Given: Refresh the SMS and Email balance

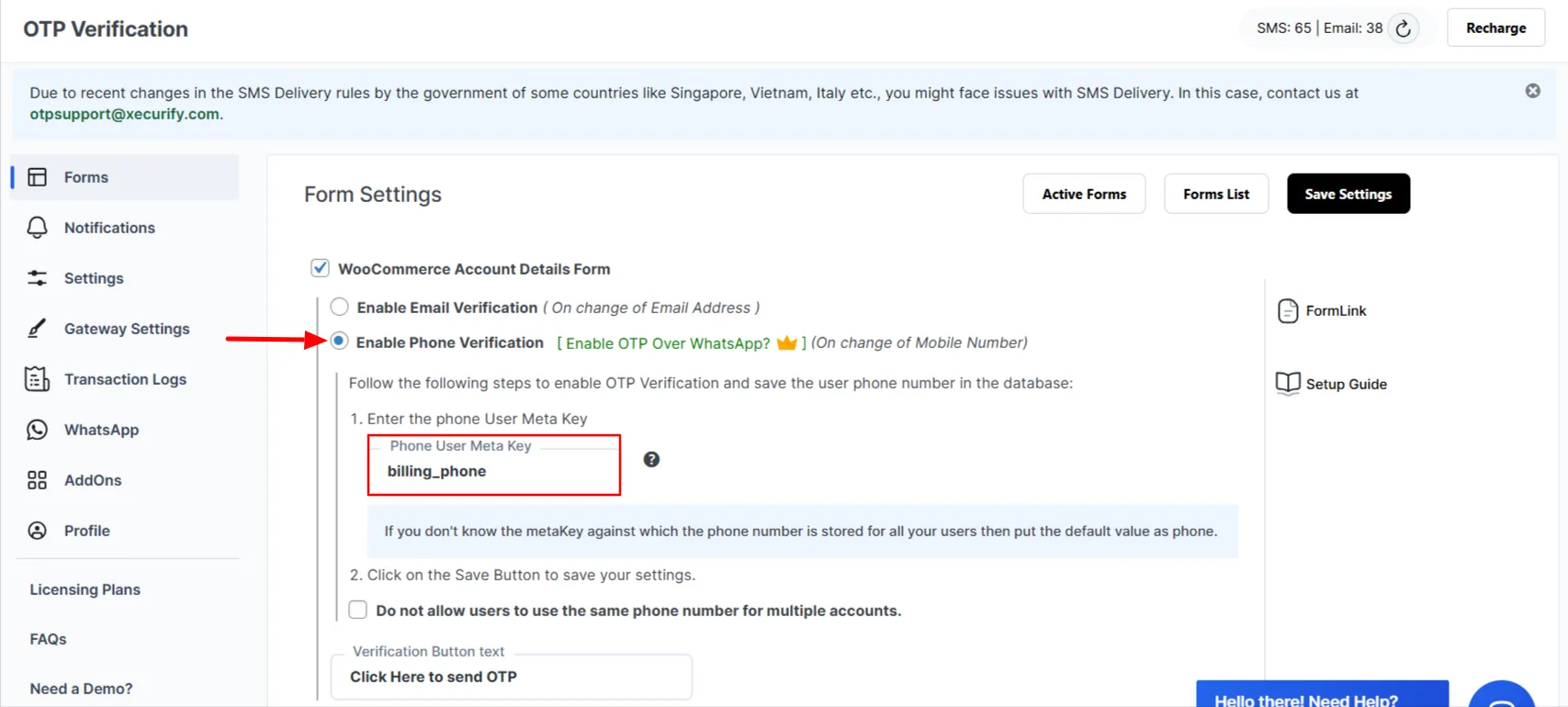Looking at the screenshot, I should tap(1403, 28).
